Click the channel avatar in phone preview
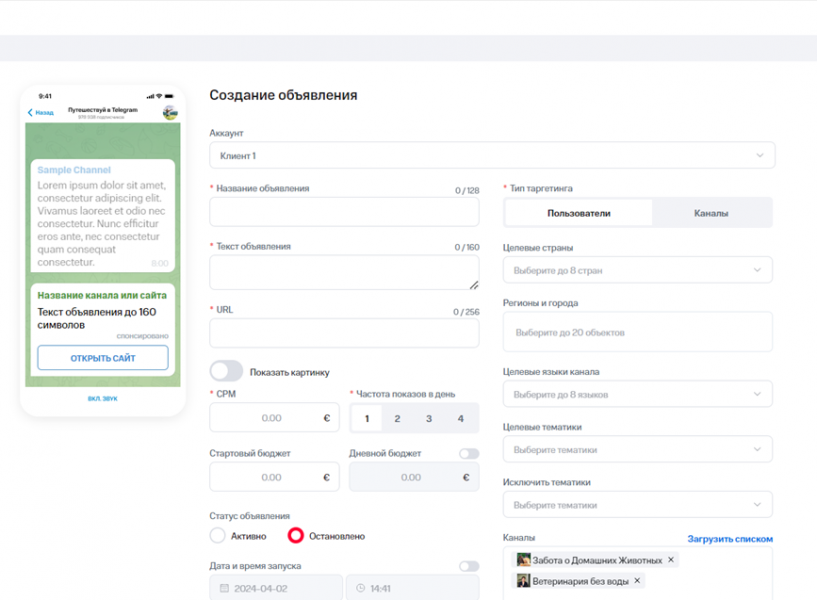Viewport: 817px width, 600px height. point(170,112)
